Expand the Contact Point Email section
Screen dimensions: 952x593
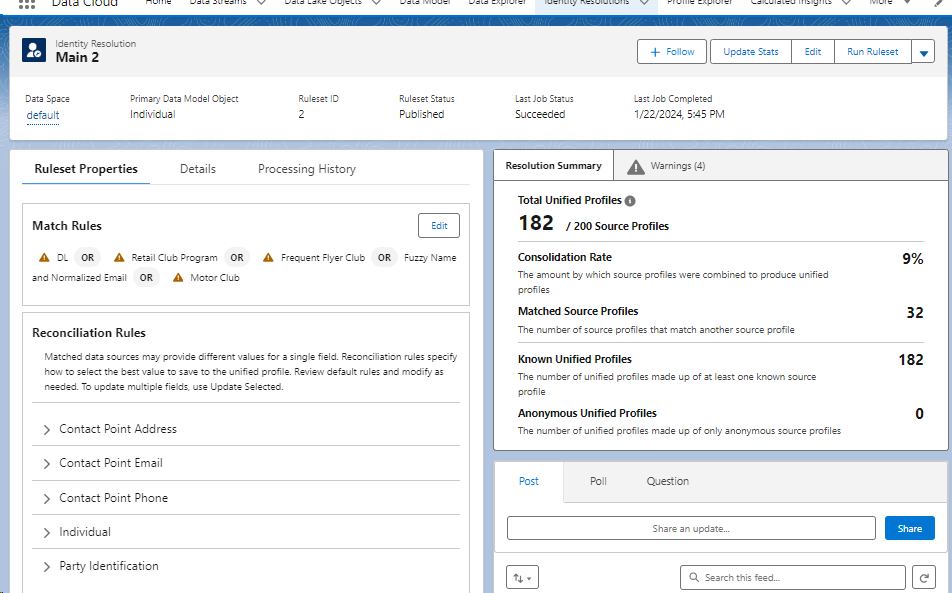[x=47, y=464]
